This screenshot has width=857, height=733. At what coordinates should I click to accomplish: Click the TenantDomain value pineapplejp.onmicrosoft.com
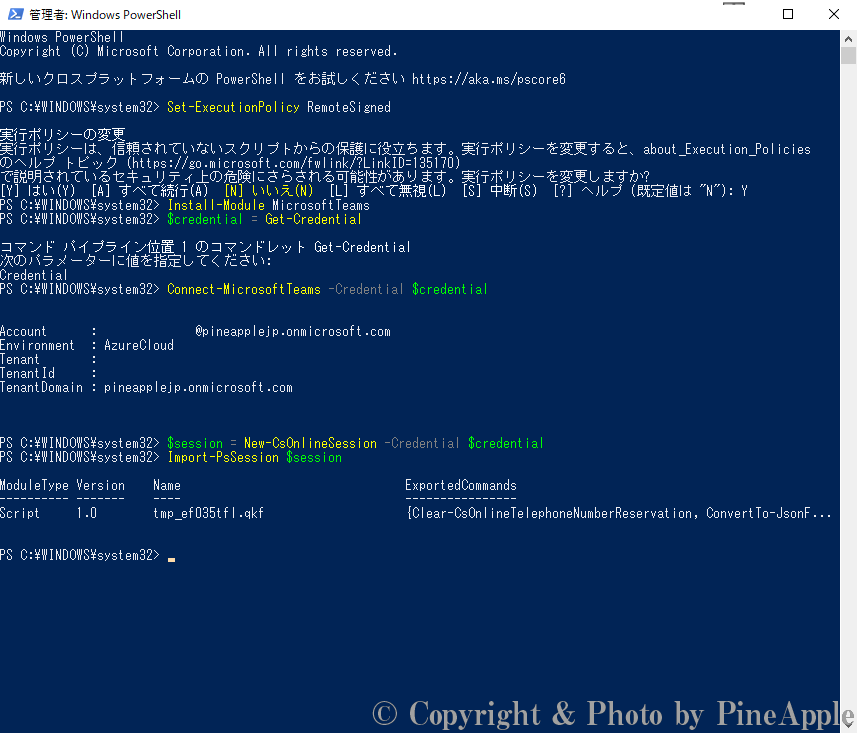coord(198,387)
